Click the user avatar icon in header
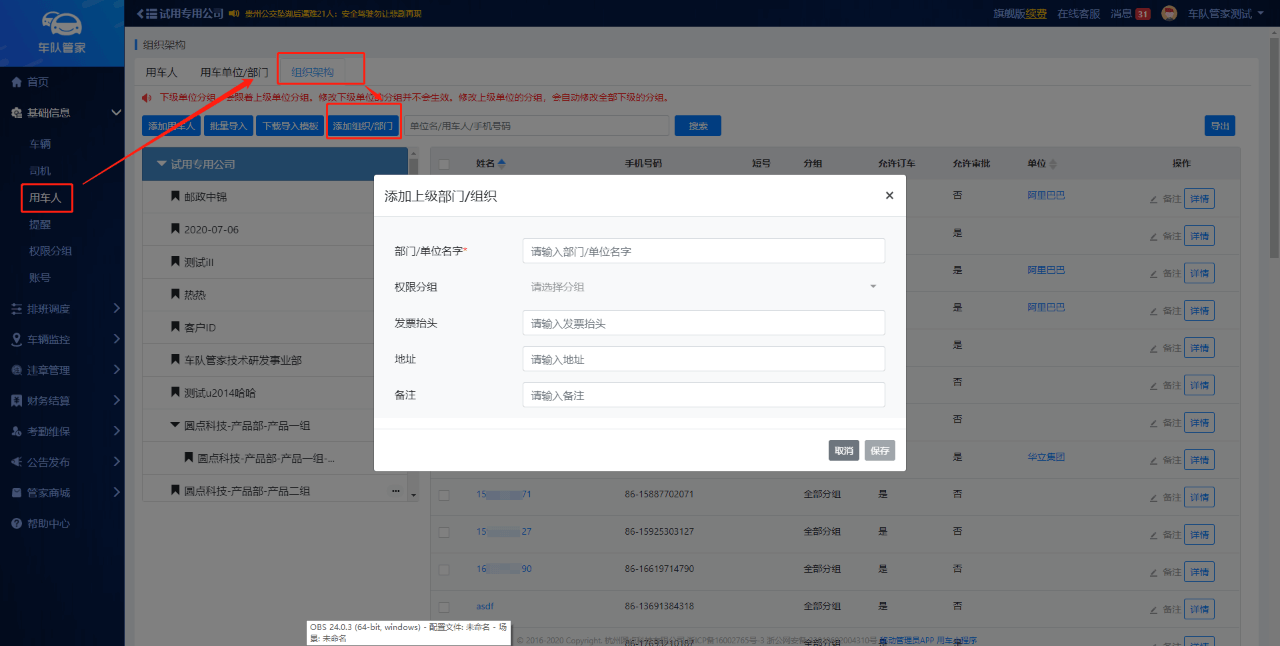Viewport: 1280px width, 646px height. click(x=1169, y=13)
